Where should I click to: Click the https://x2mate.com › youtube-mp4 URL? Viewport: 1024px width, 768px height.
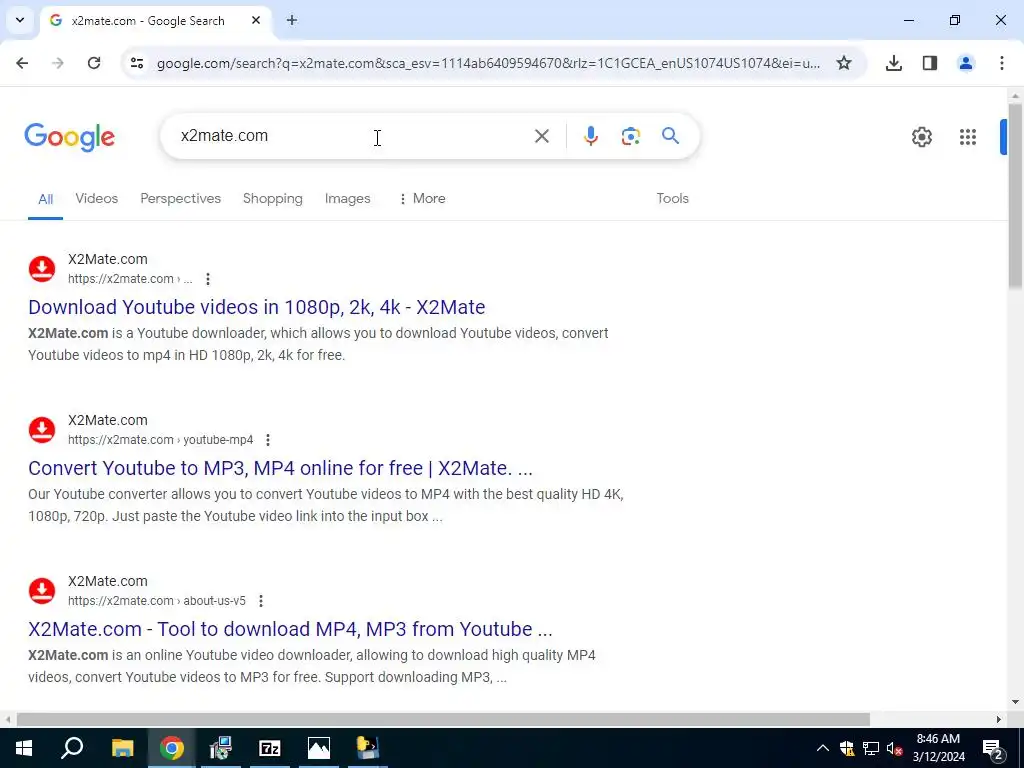(161, 440)
